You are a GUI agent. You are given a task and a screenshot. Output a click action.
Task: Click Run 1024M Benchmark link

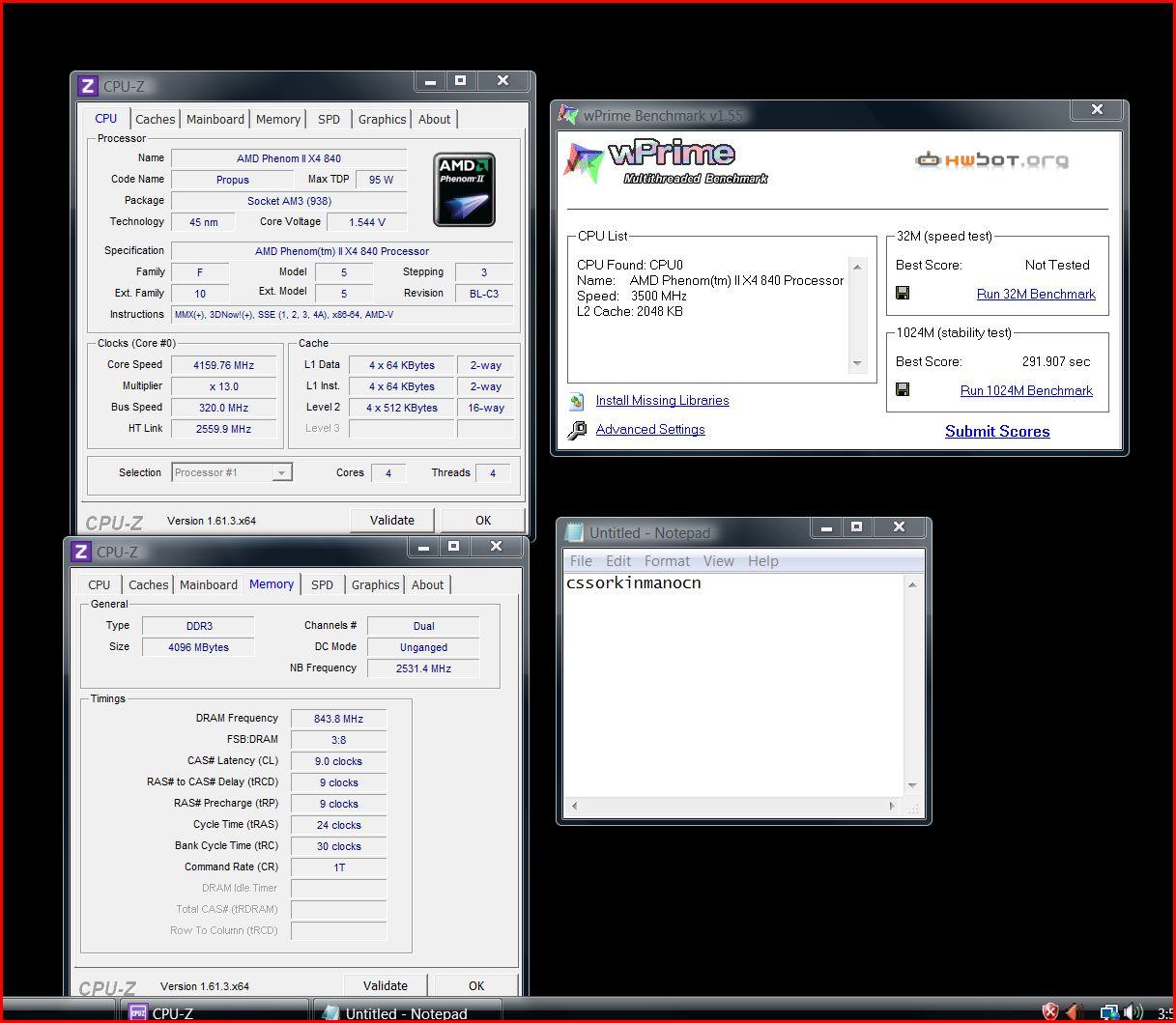1026,390
